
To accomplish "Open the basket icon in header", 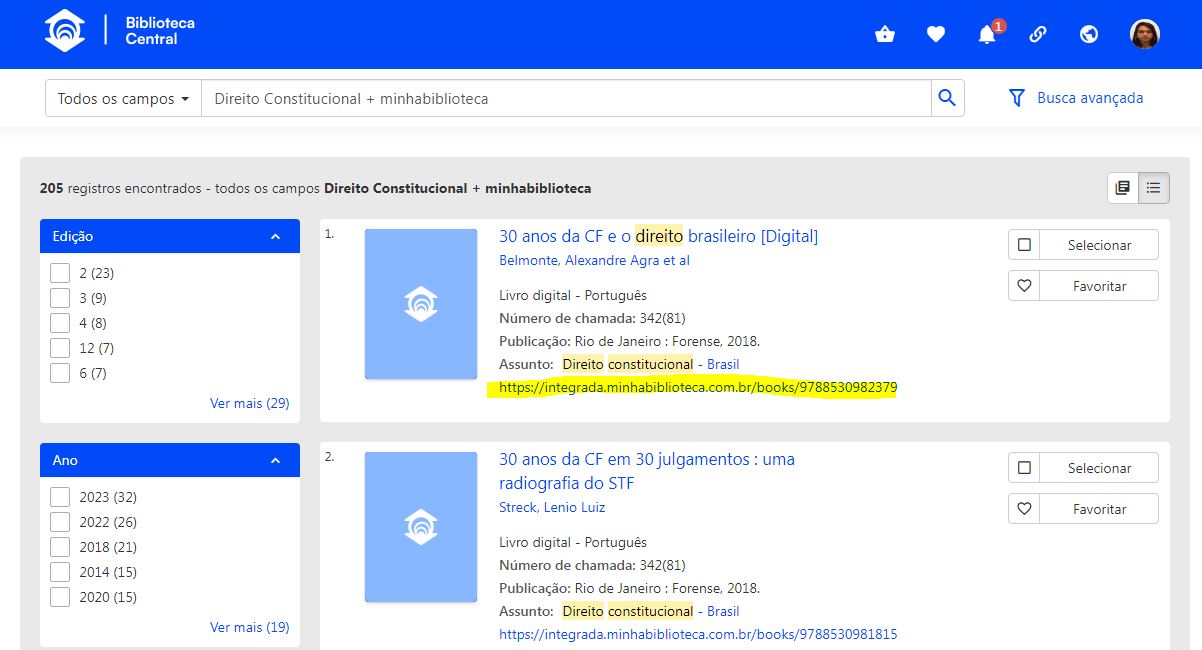I will [884, 35].
